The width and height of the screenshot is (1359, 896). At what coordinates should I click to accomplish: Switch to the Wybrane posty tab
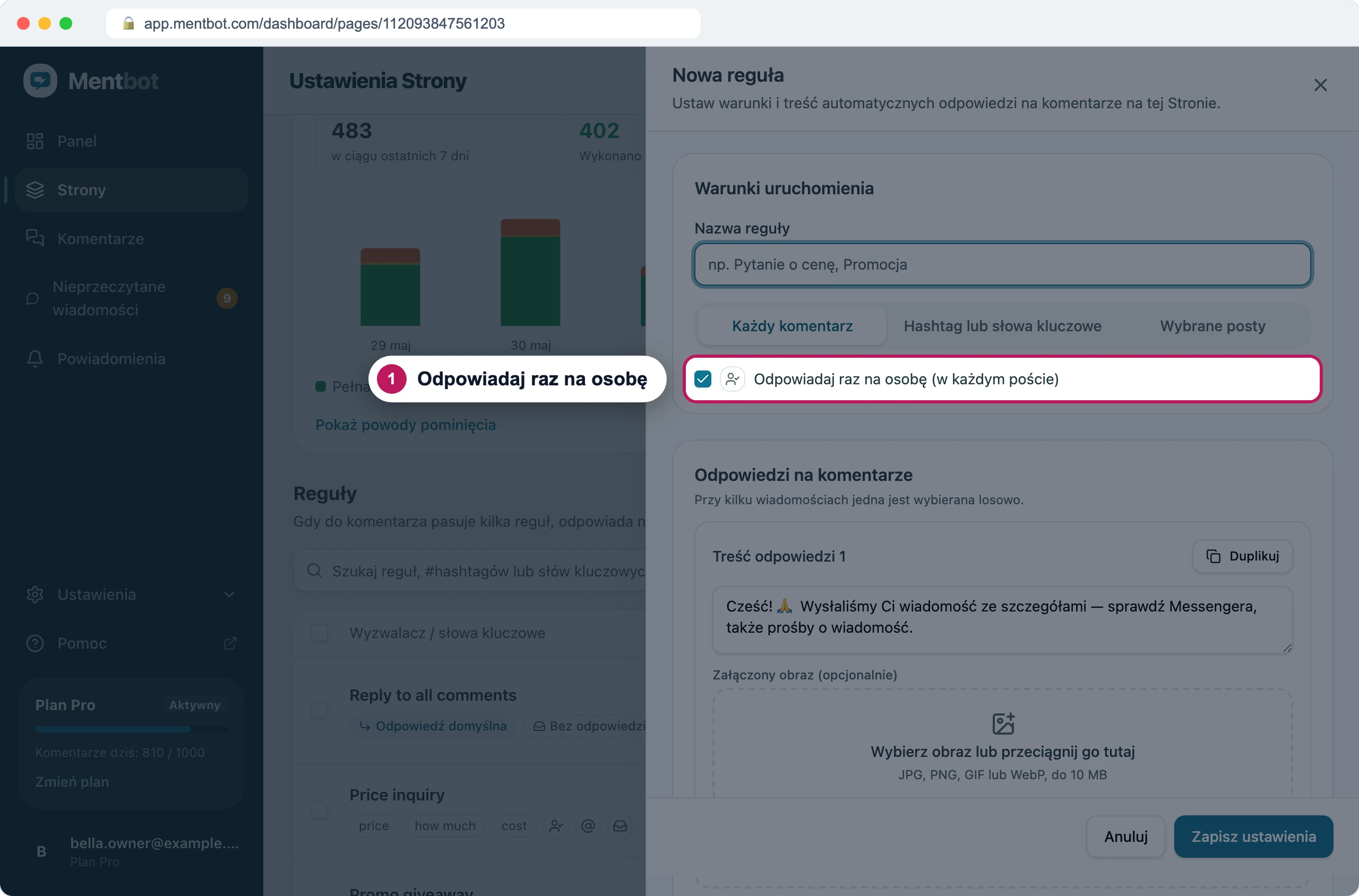pyautogui.click(x=1212, y=326)
